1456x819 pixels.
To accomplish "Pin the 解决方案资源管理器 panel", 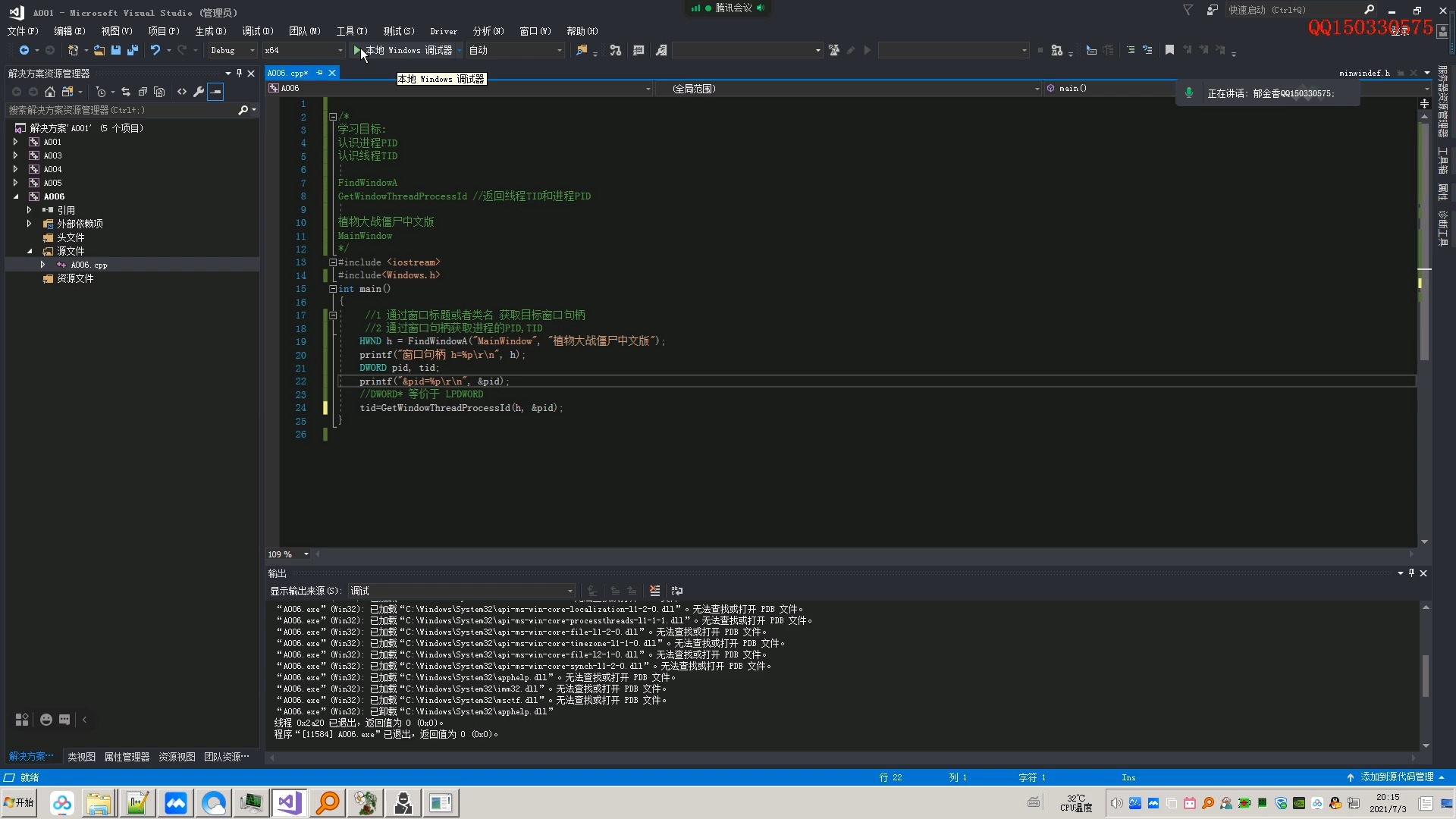I will (x=239, y=74).
